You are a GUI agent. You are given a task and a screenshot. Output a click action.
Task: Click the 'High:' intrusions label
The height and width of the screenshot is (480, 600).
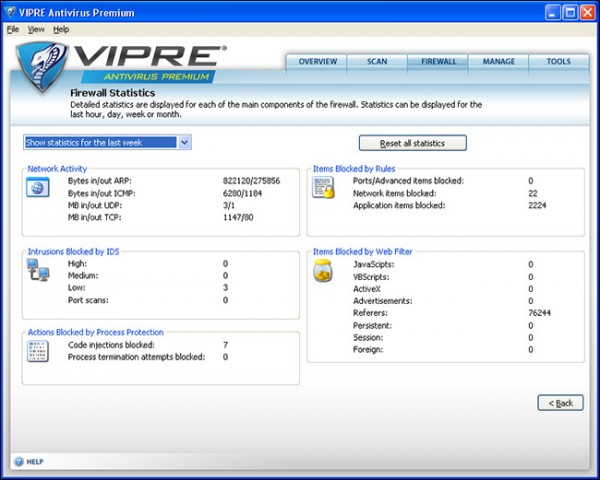(77, 263)
